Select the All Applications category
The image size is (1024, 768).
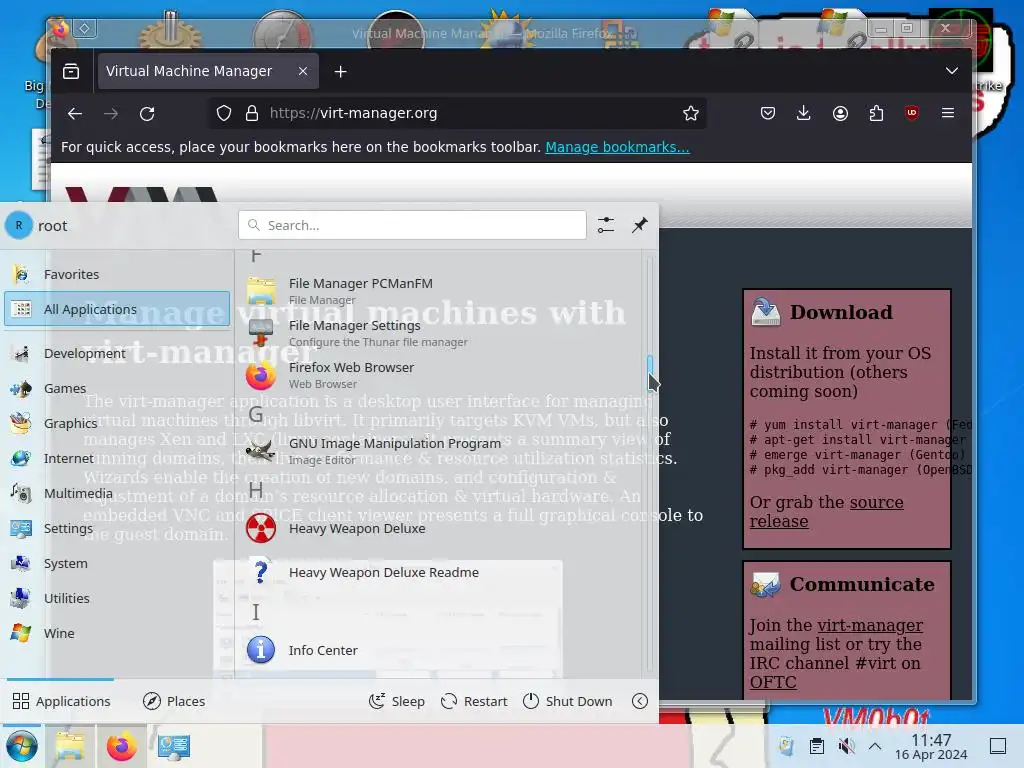coord(117,309)
